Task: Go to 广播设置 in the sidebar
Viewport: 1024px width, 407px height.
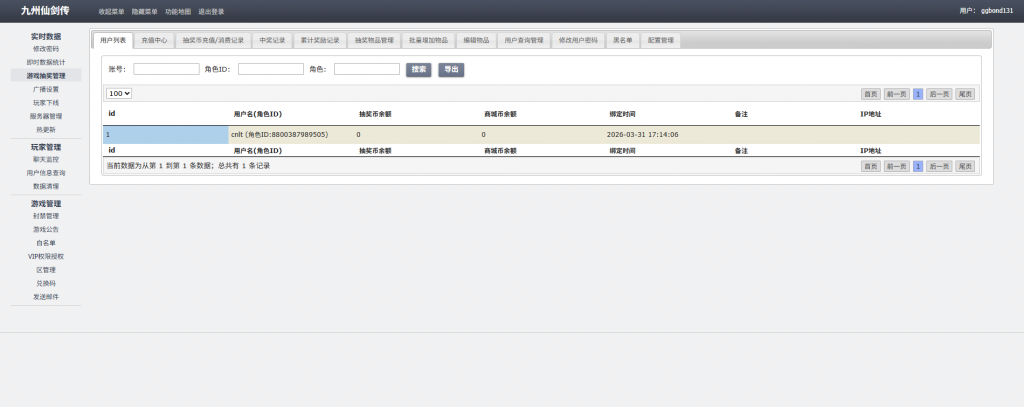Action: [x=46, y=89]
